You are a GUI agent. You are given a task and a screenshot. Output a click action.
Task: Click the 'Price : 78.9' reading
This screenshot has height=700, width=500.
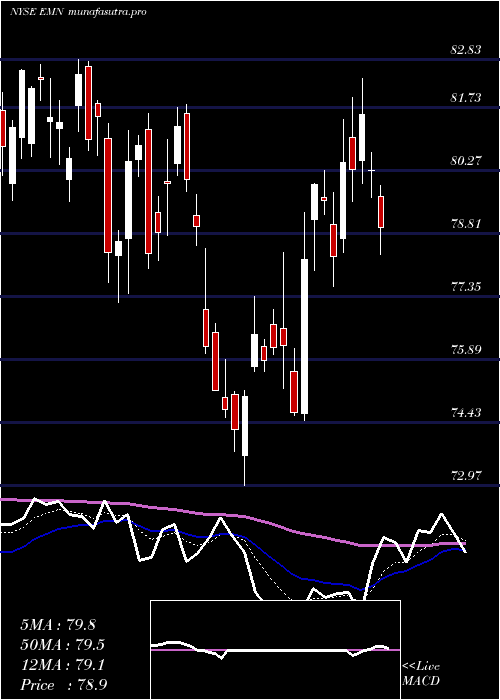[x=63, y=685]
